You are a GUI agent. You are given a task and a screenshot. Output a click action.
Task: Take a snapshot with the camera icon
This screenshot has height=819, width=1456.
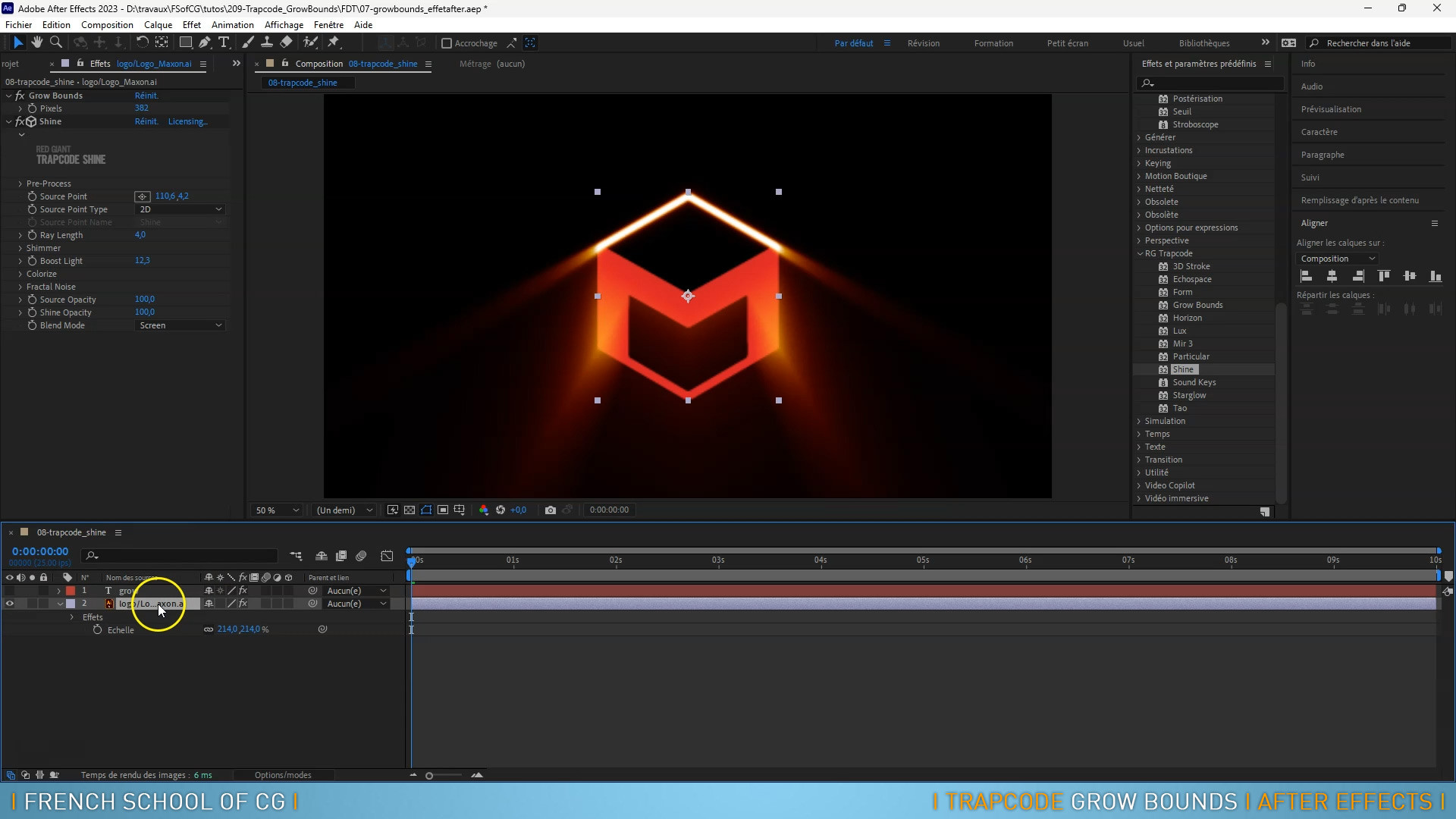pos(551,510)
